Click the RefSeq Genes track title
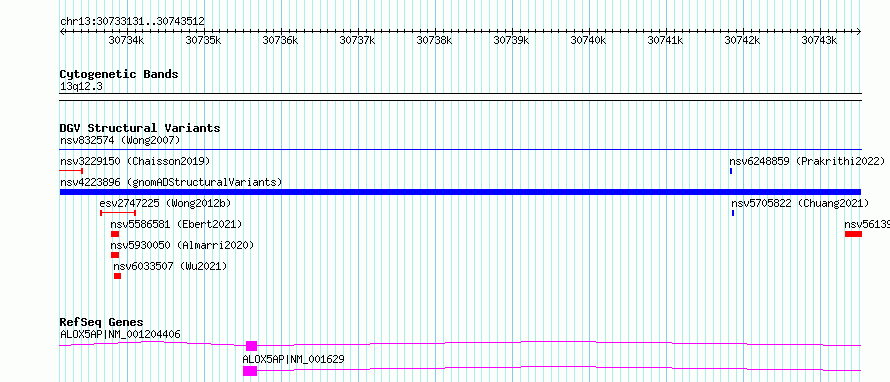The width and height of the screenshot is (890, 382). click(102, 322)
